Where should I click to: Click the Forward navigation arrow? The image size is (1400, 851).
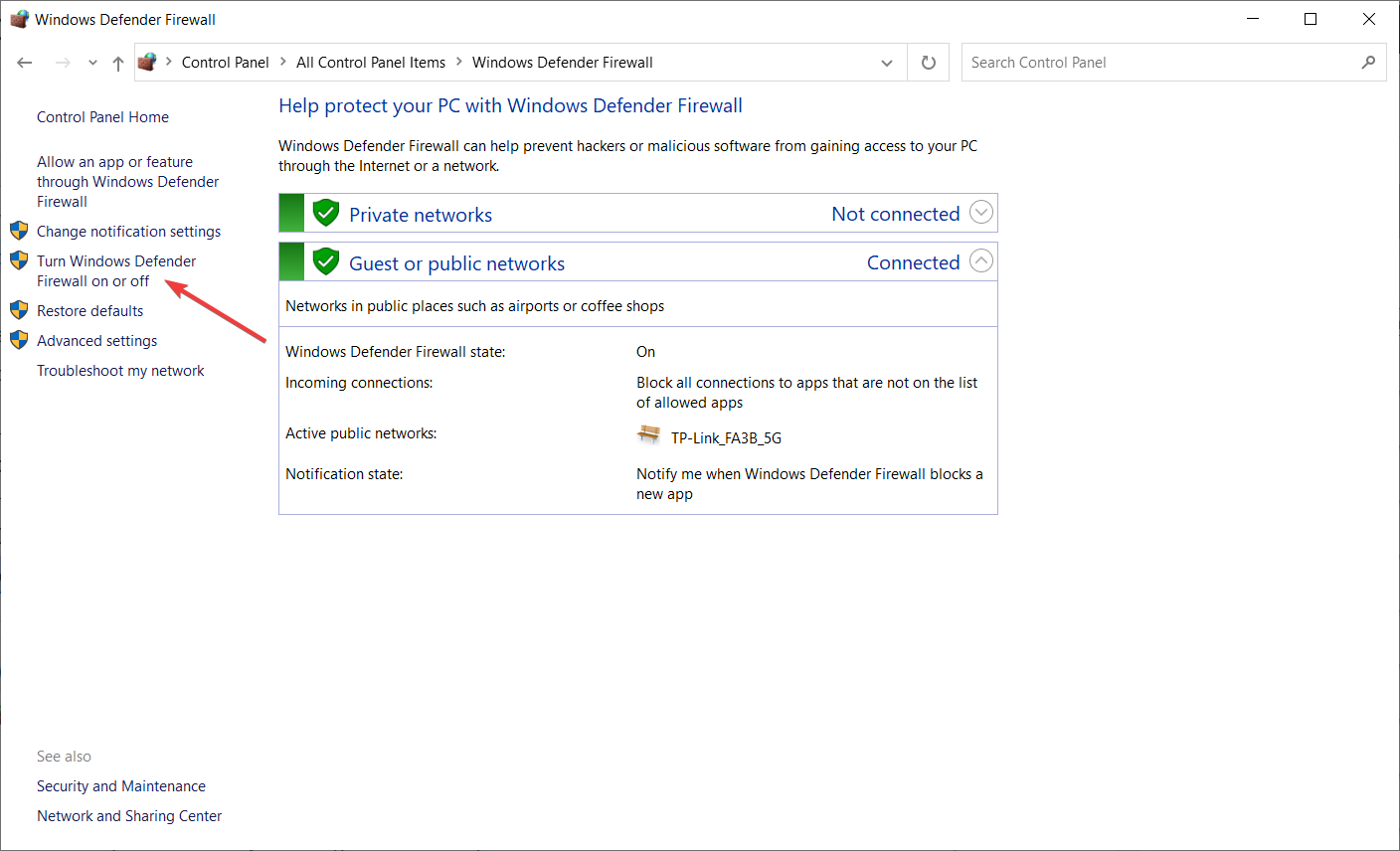click(x=63, y=63)
